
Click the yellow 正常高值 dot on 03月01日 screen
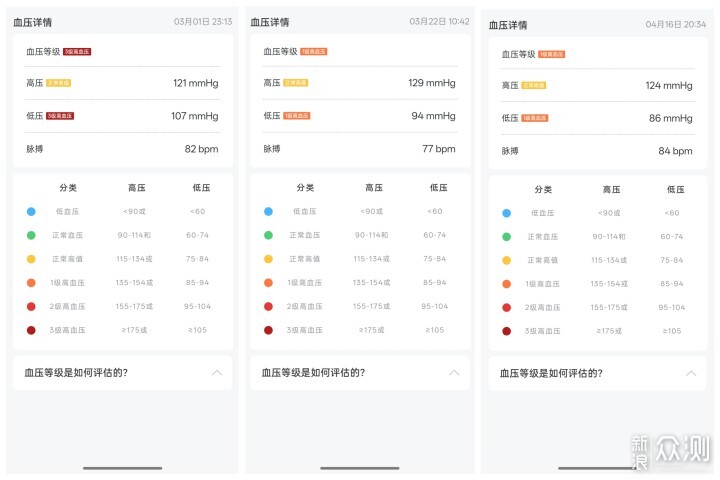click(x=31, y=259)
